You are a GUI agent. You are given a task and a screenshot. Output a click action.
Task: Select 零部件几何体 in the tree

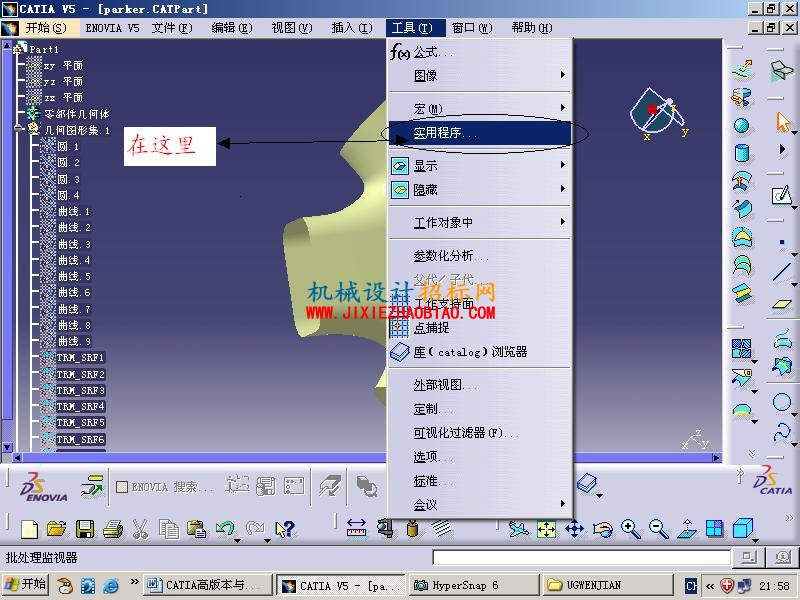[x=77, y=114]
